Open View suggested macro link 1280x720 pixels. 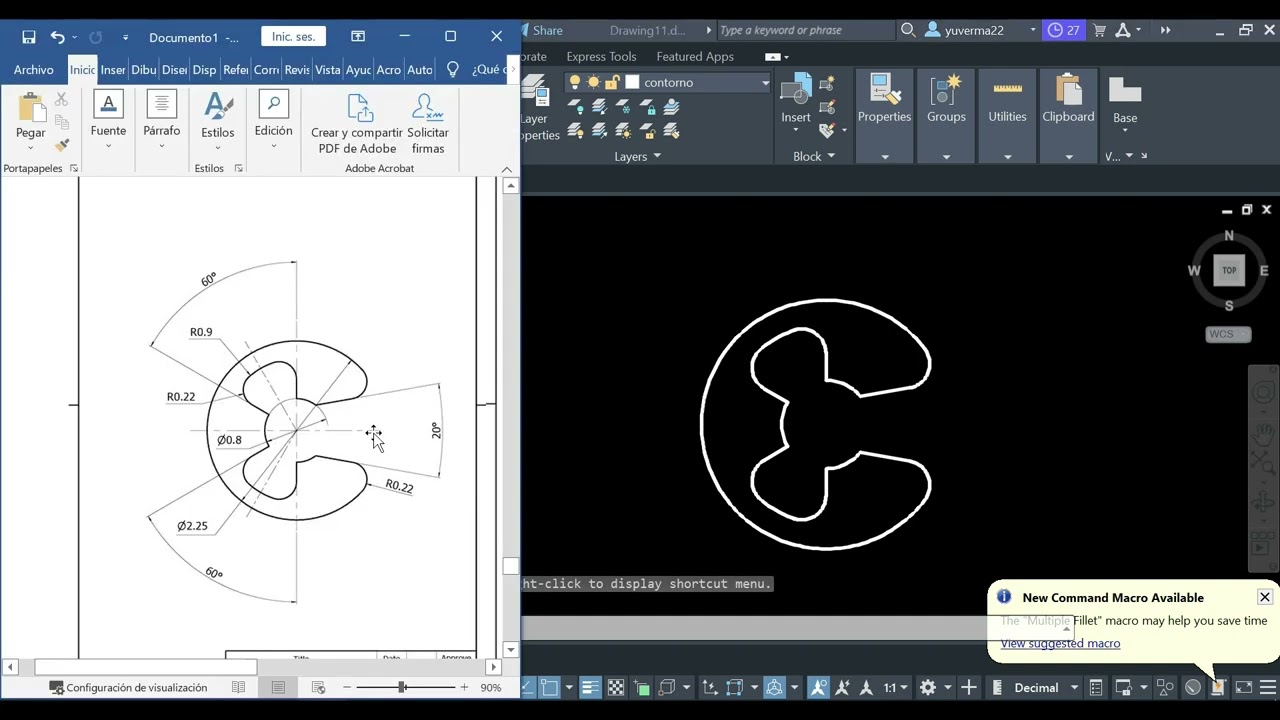point(1060,643)
